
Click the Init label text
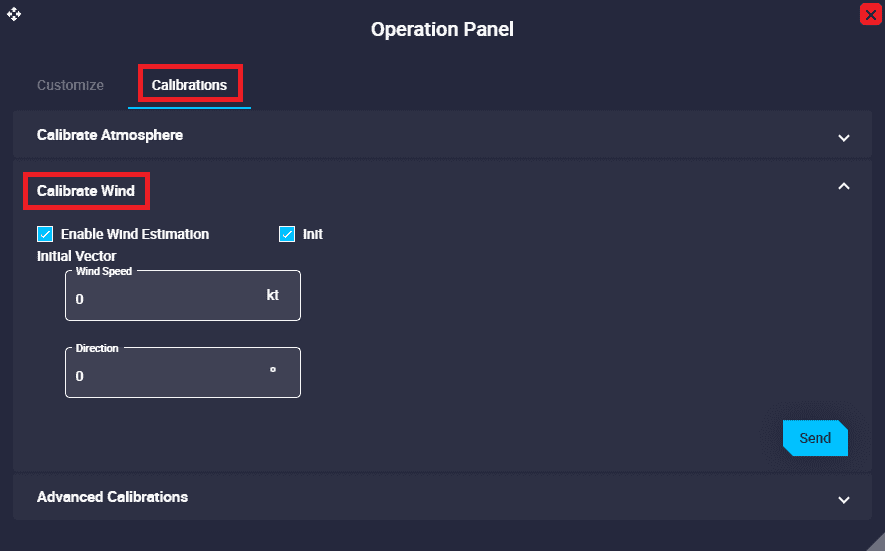point(313,234)
